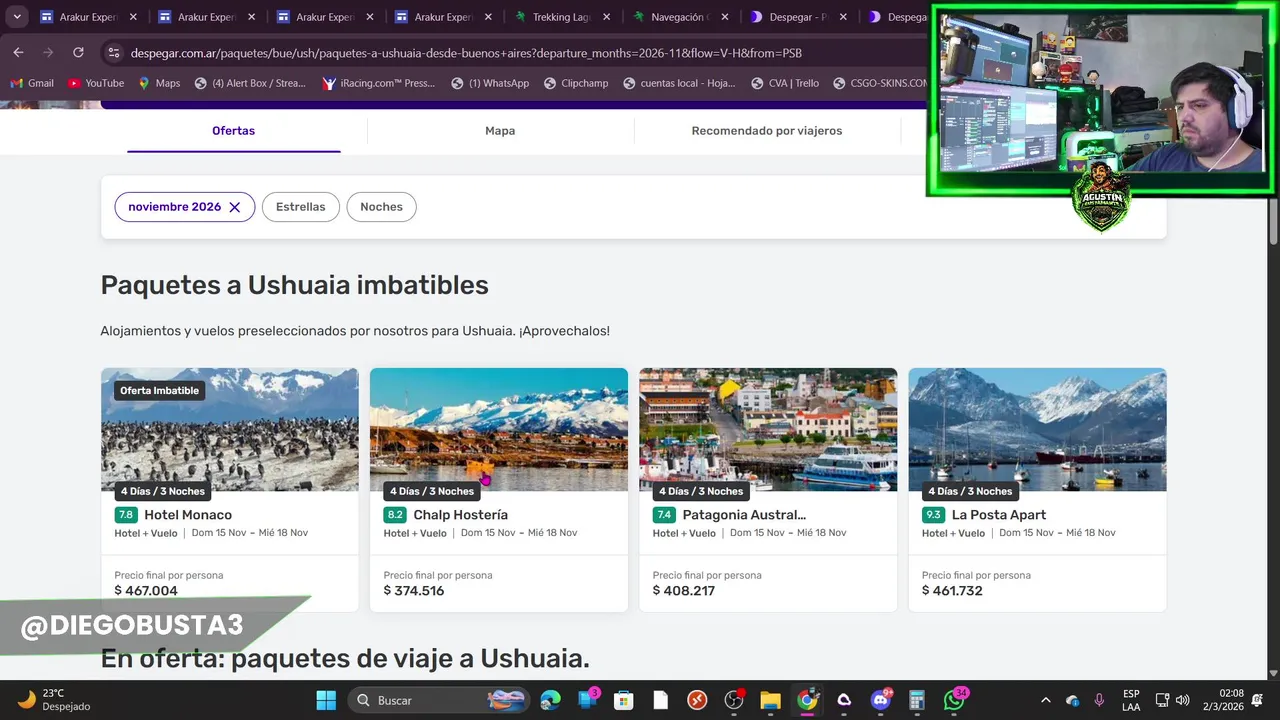Click the 8.2 rating badge
Viewport: 1280px width, 720px height.
[395, 515]
